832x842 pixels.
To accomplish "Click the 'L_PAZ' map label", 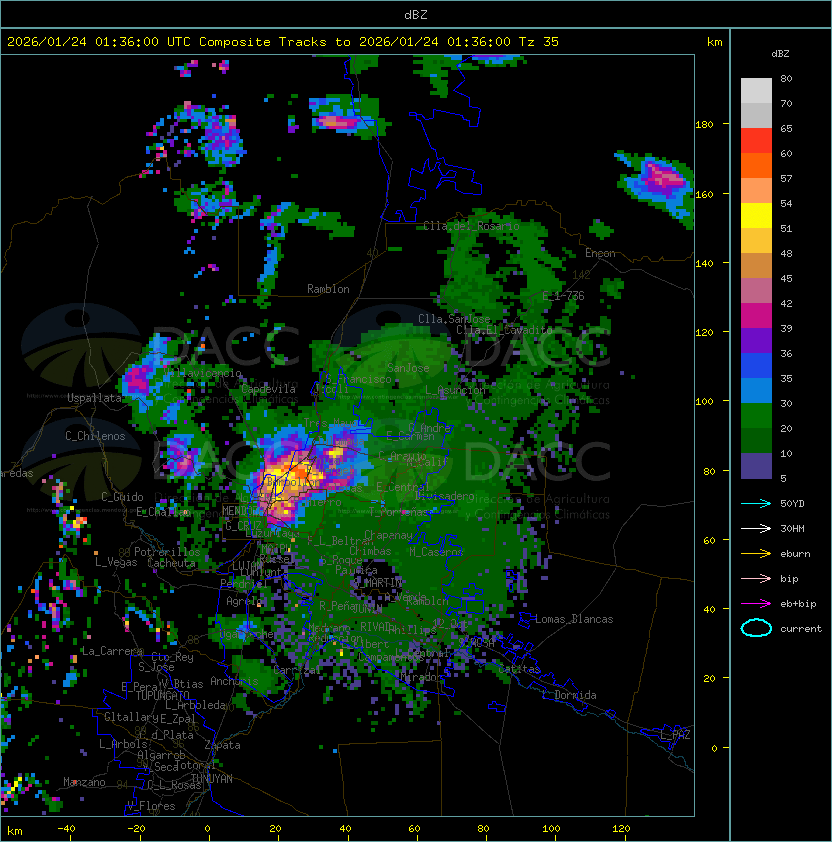I will coord(675,735).
